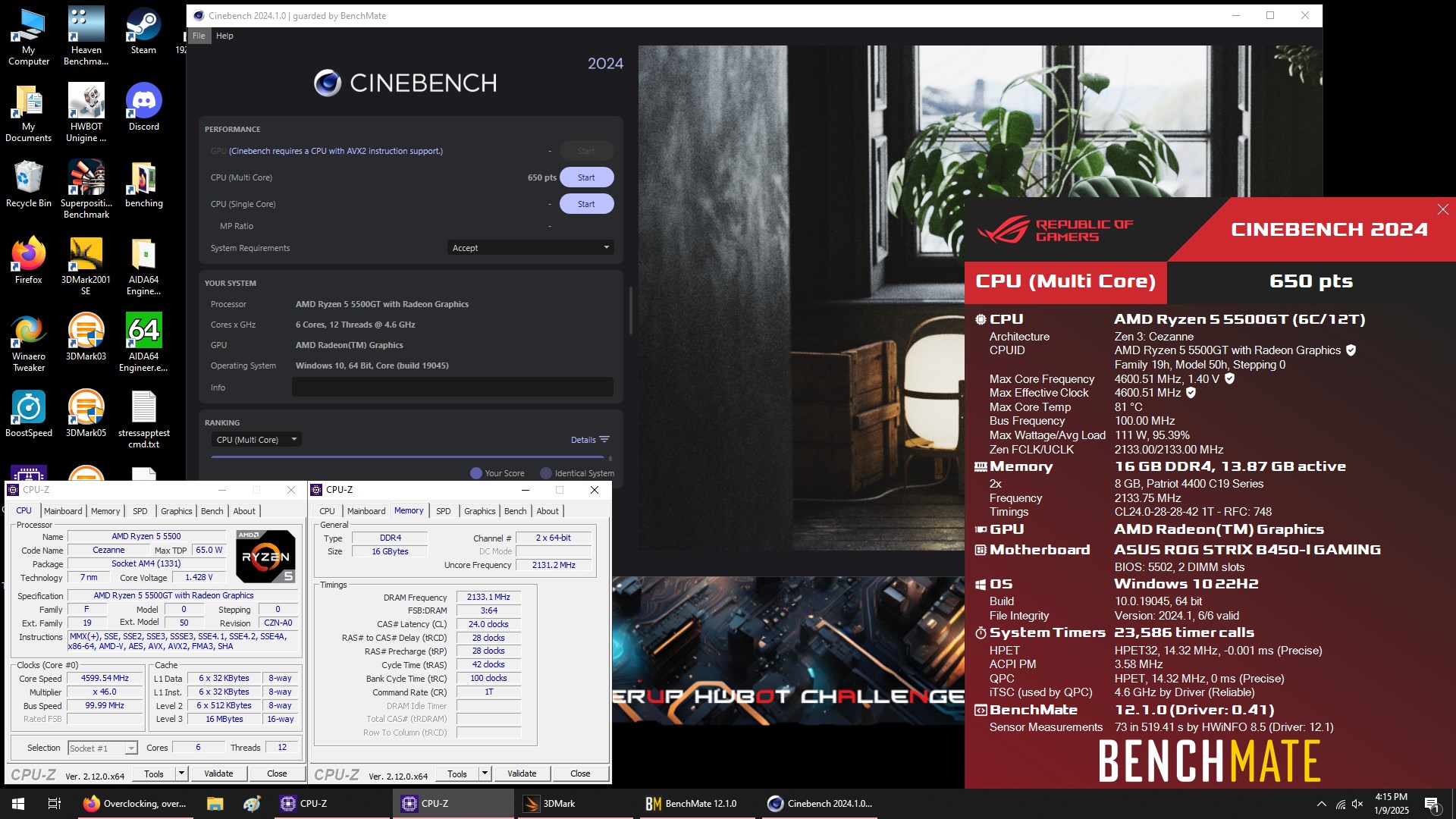Click into the Cinebench Info field

click(x=453, y=387)
